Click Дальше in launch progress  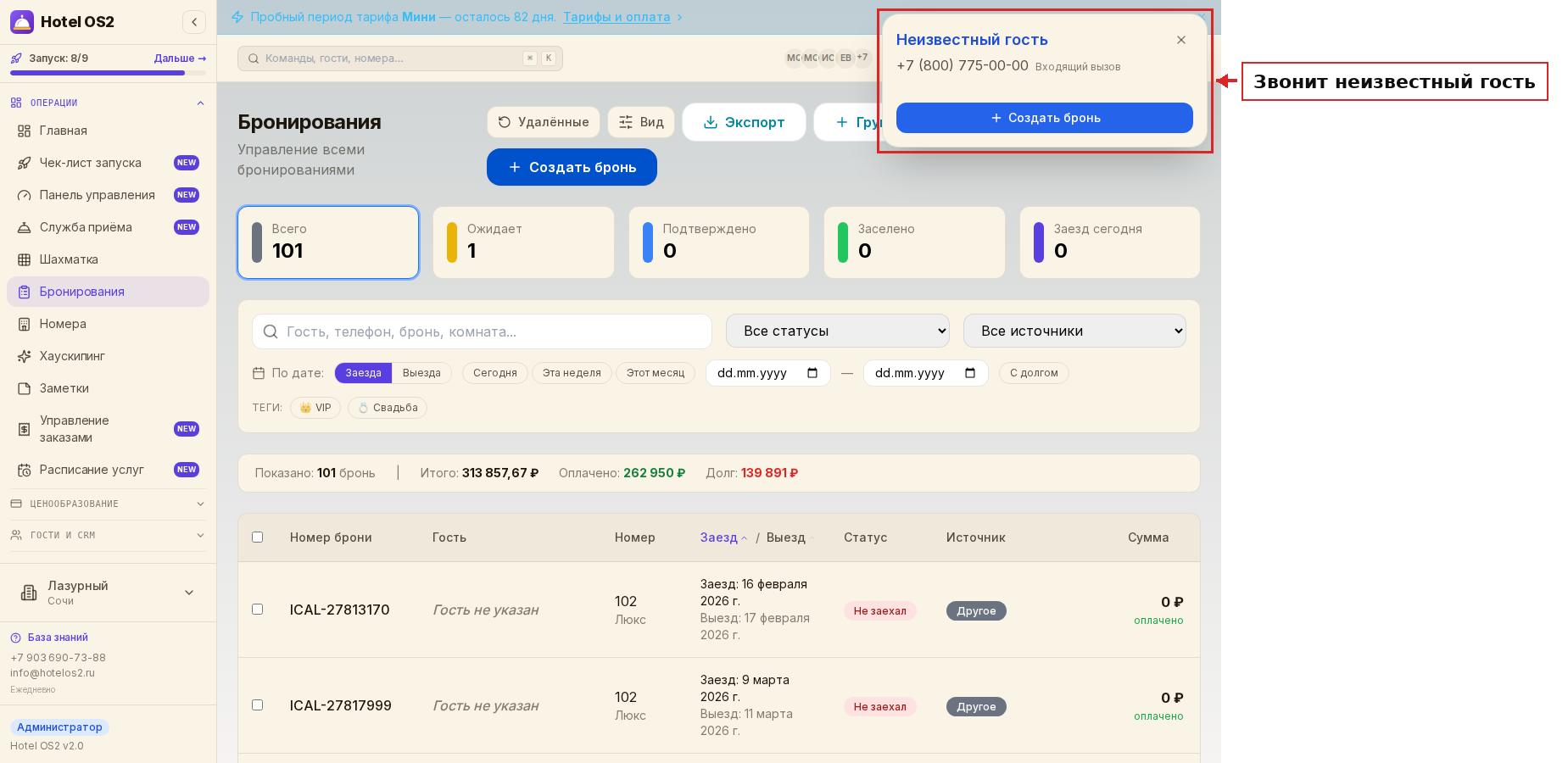180,58
